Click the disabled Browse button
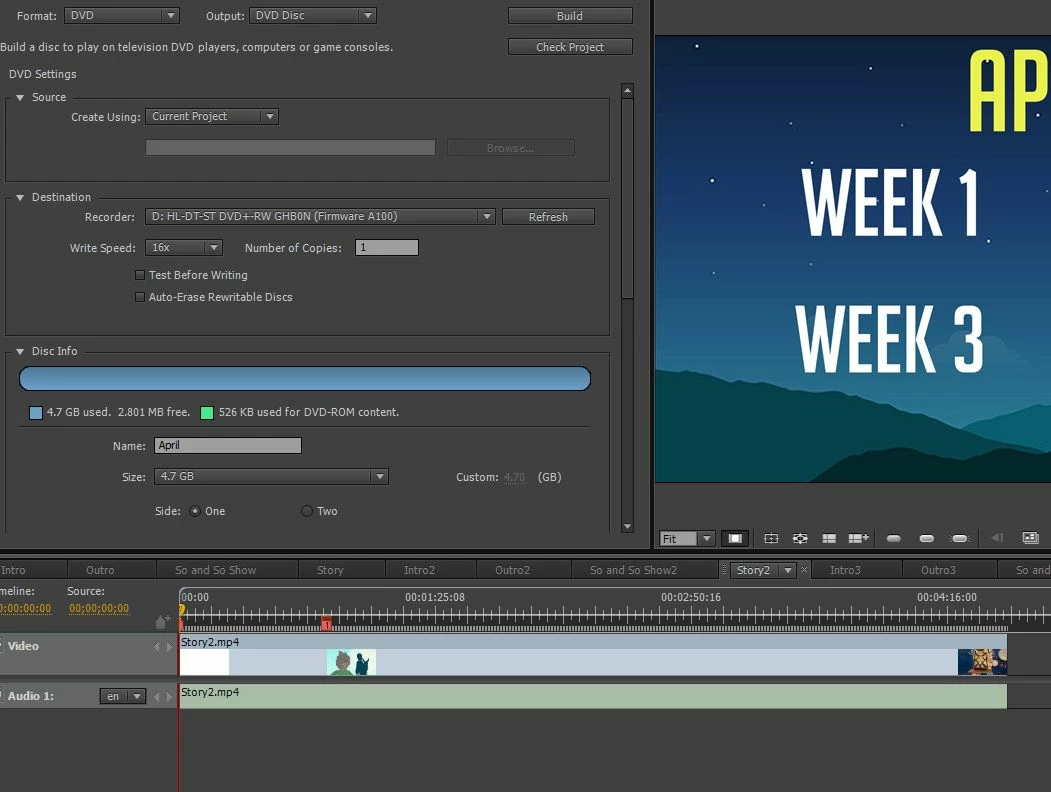This screenshot has width=1051, height=792. point(511,148)
